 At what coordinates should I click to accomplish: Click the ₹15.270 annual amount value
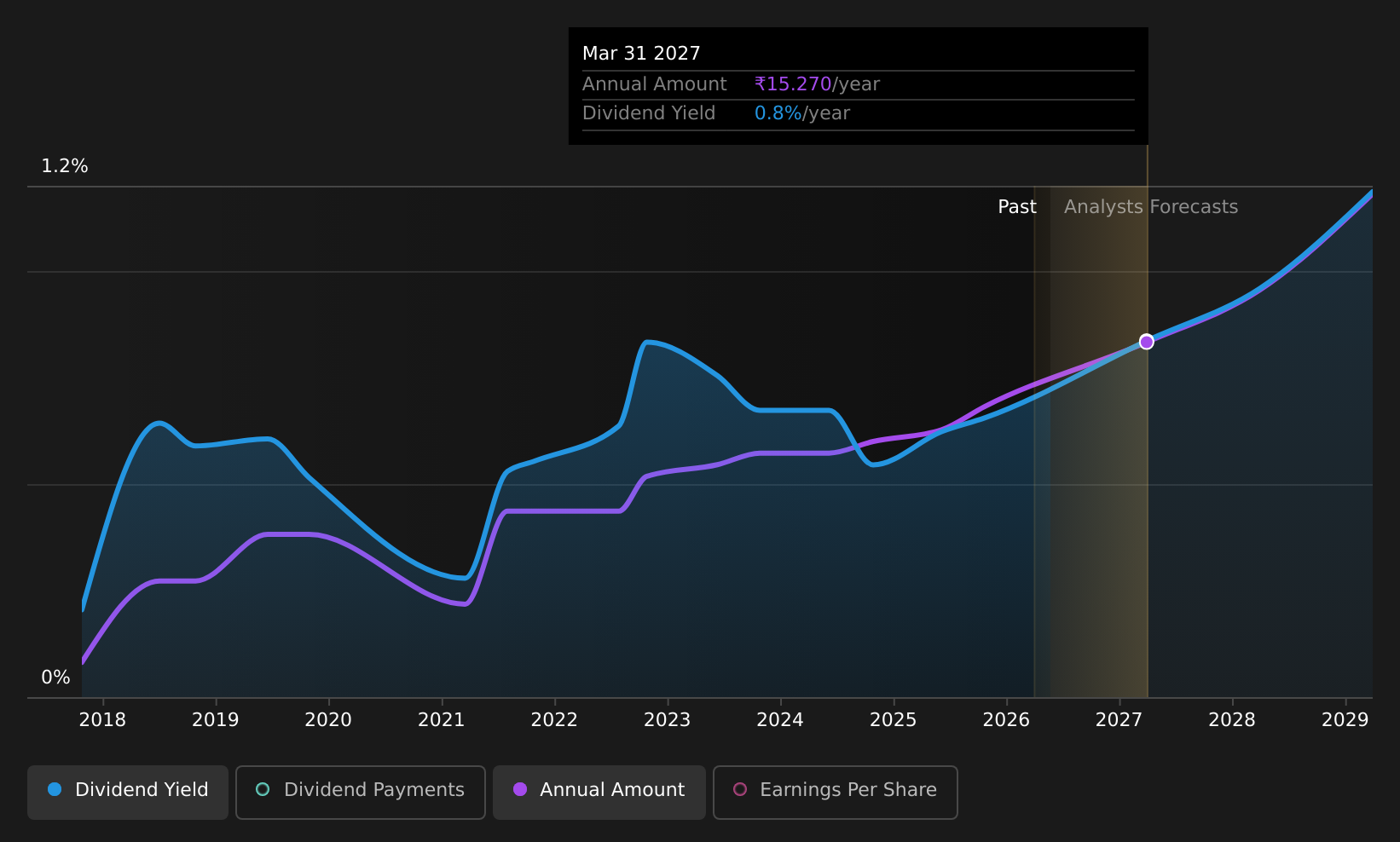(x=793, y=84)
